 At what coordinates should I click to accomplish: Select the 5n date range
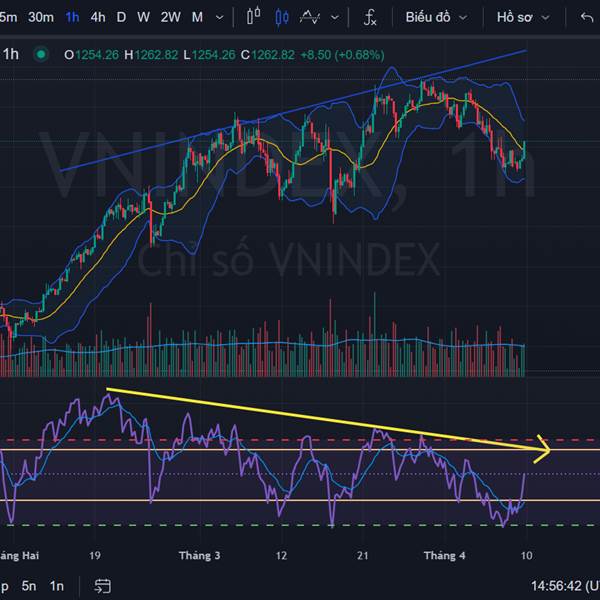tap(29, 586)
